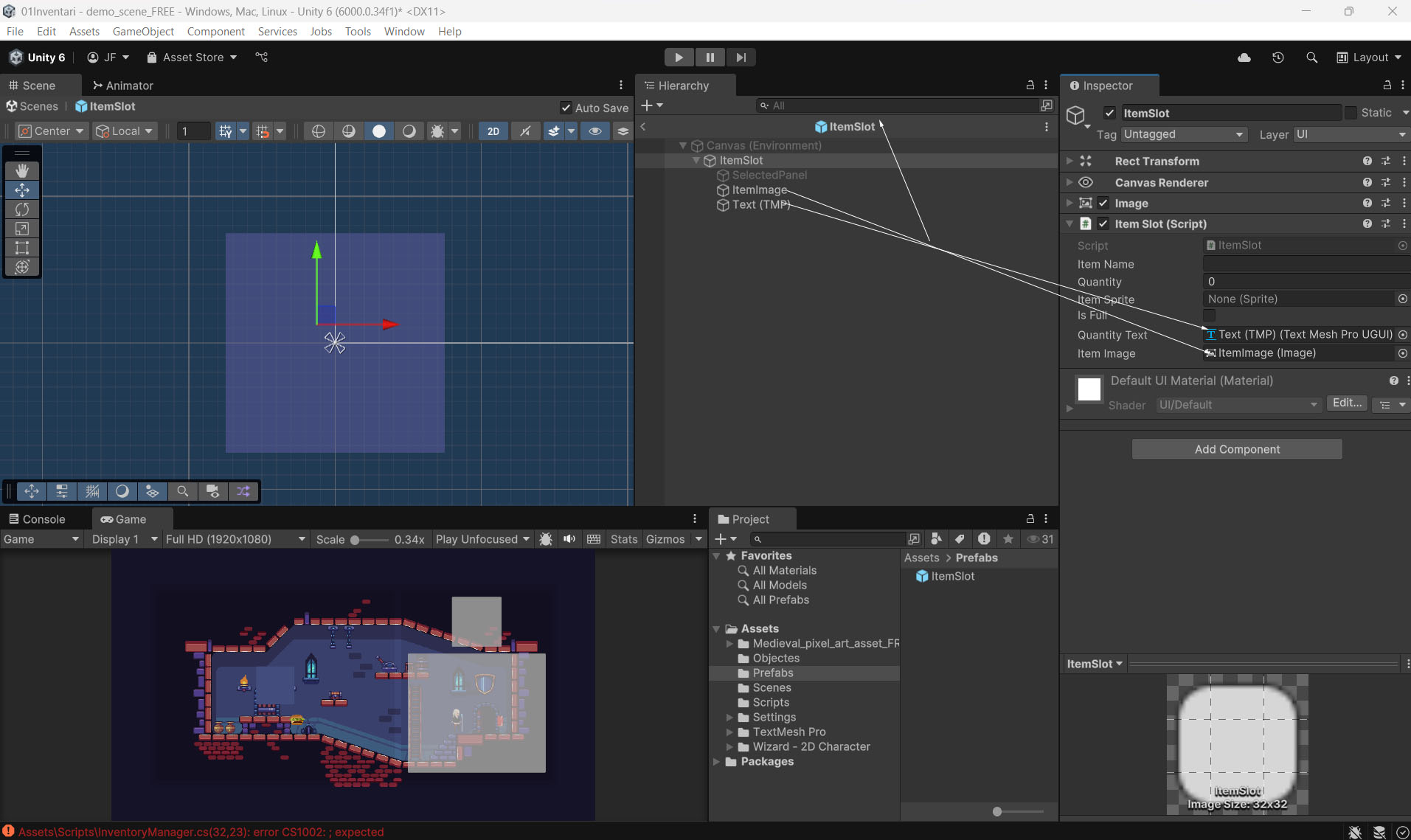1411x840 pixels.
Task: Click the Add Component button
Action: (x=1237, y=449)
